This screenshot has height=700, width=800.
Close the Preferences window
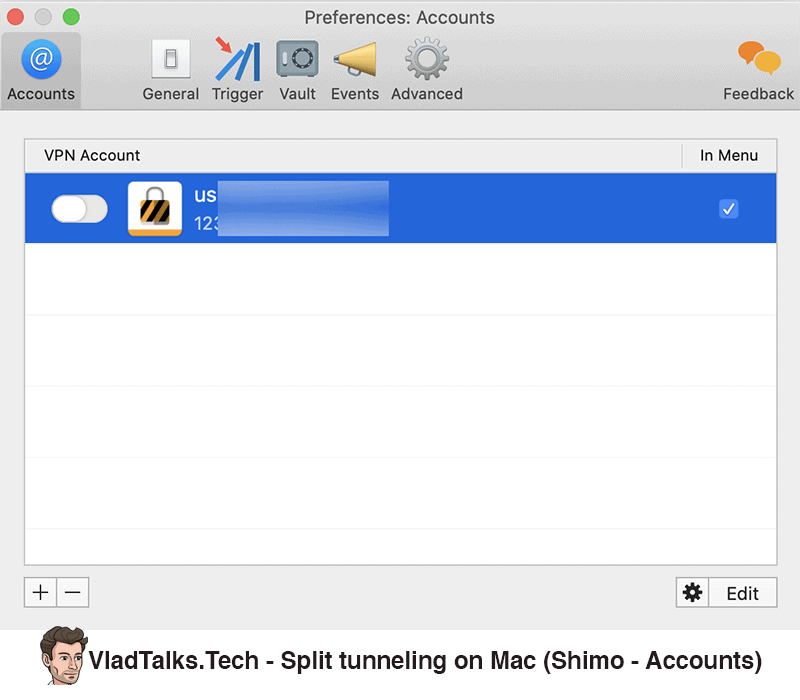[x=15, y=17]
